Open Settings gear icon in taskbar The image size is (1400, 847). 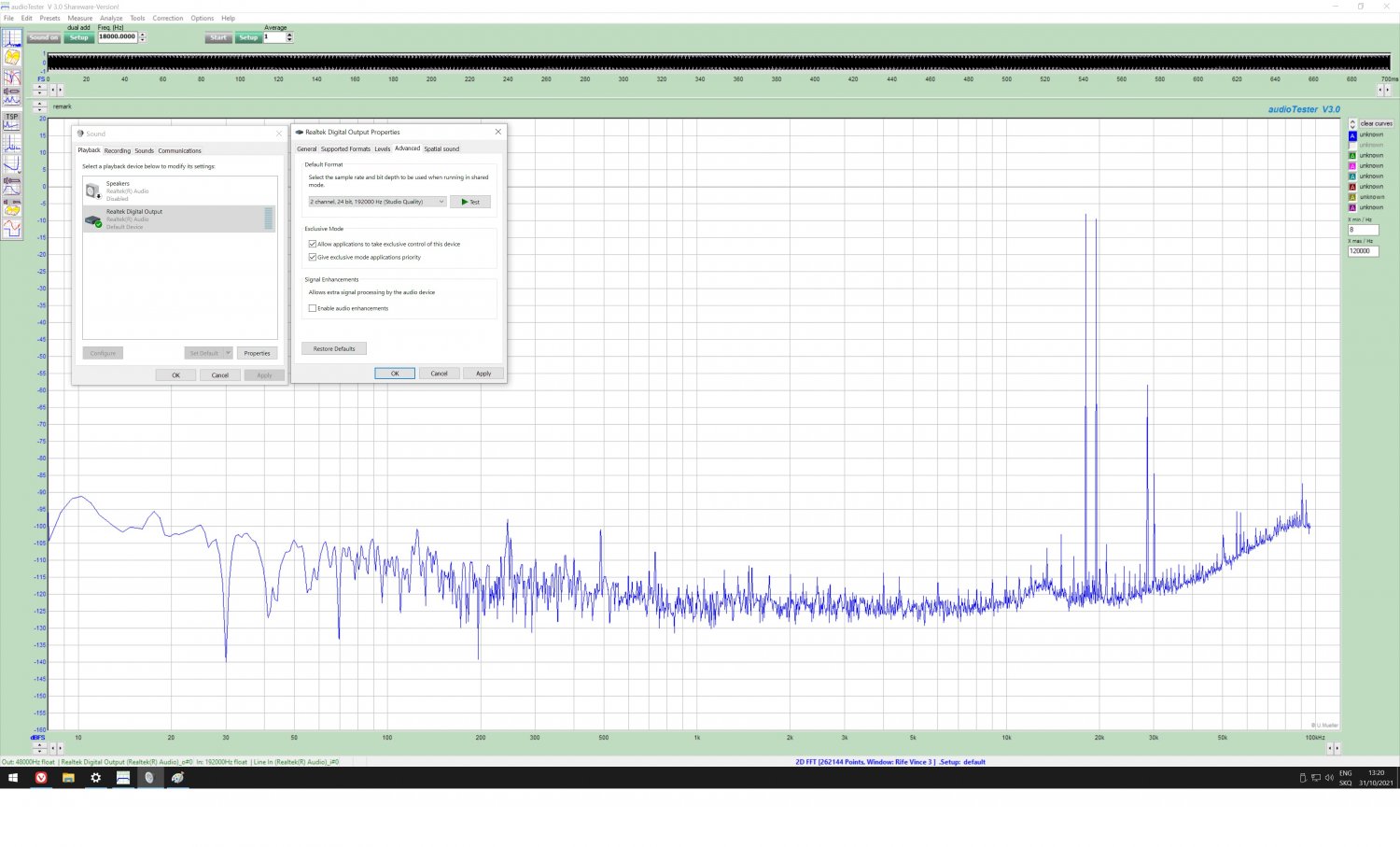95,777
